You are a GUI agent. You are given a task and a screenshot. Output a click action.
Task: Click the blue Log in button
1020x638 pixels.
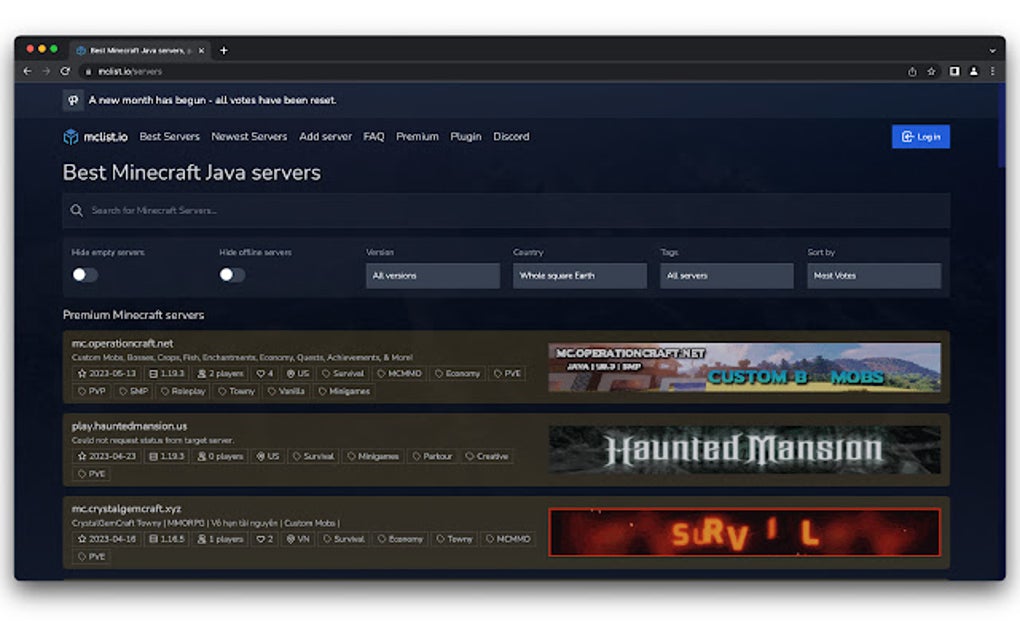coord(920,137)
